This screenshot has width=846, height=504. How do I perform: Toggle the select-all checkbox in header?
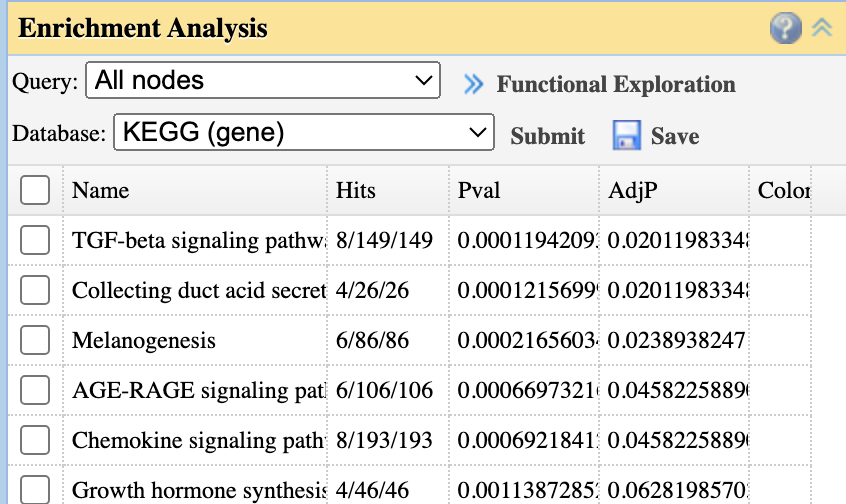pyautogui.click(x=35, y=190)
